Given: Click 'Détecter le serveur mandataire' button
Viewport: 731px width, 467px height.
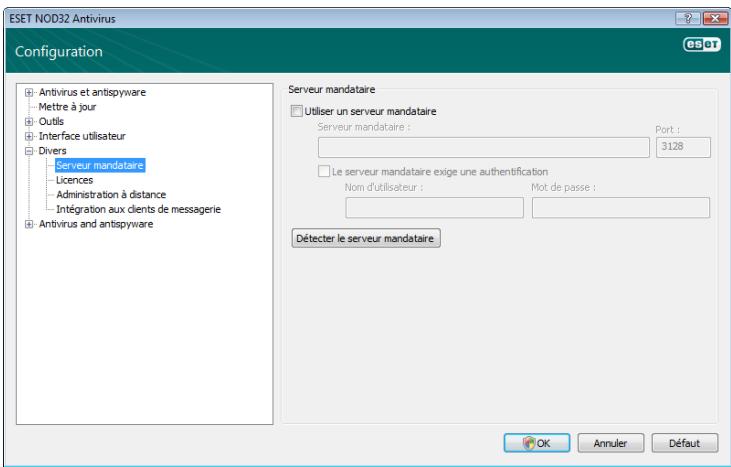Looking at the screenshot, I should click(366, 238).
